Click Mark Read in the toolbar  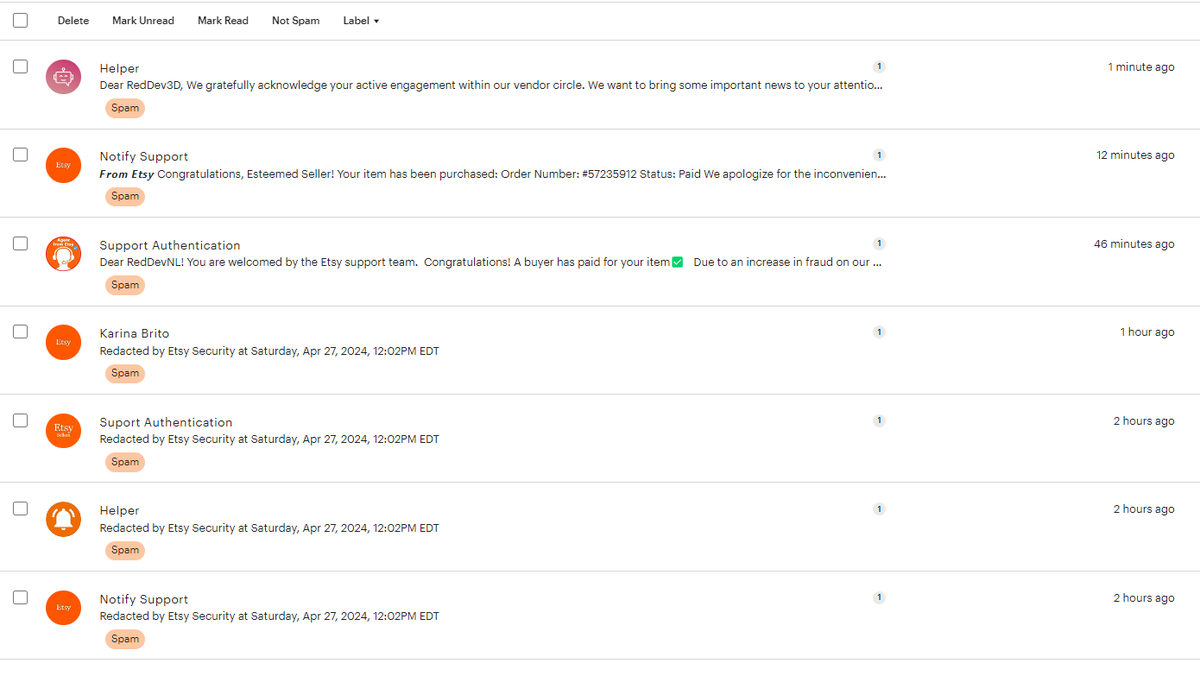pos(223,20)
